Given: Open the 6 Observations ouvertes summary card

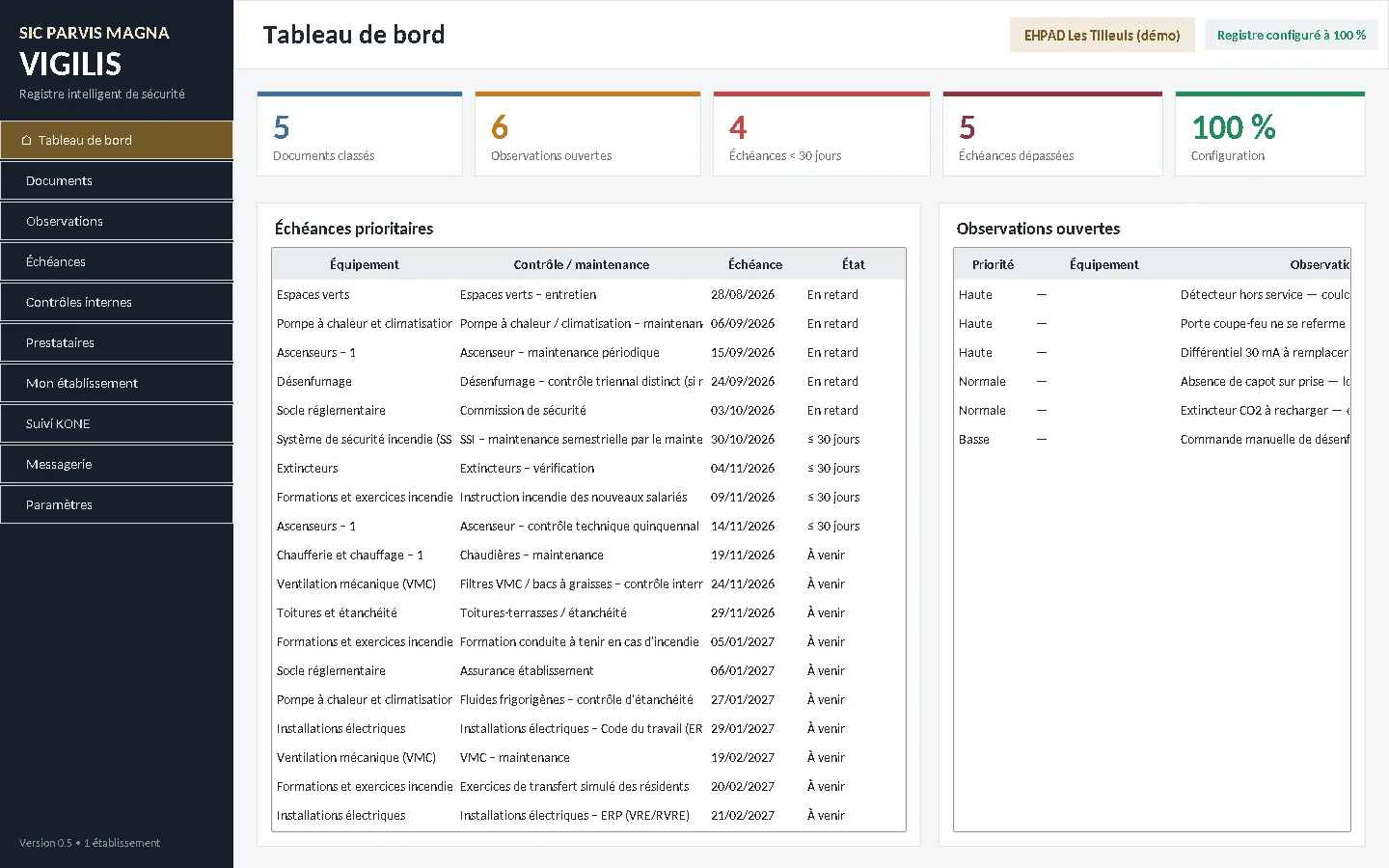Looking at the screenshot, I should coord(587,134).
